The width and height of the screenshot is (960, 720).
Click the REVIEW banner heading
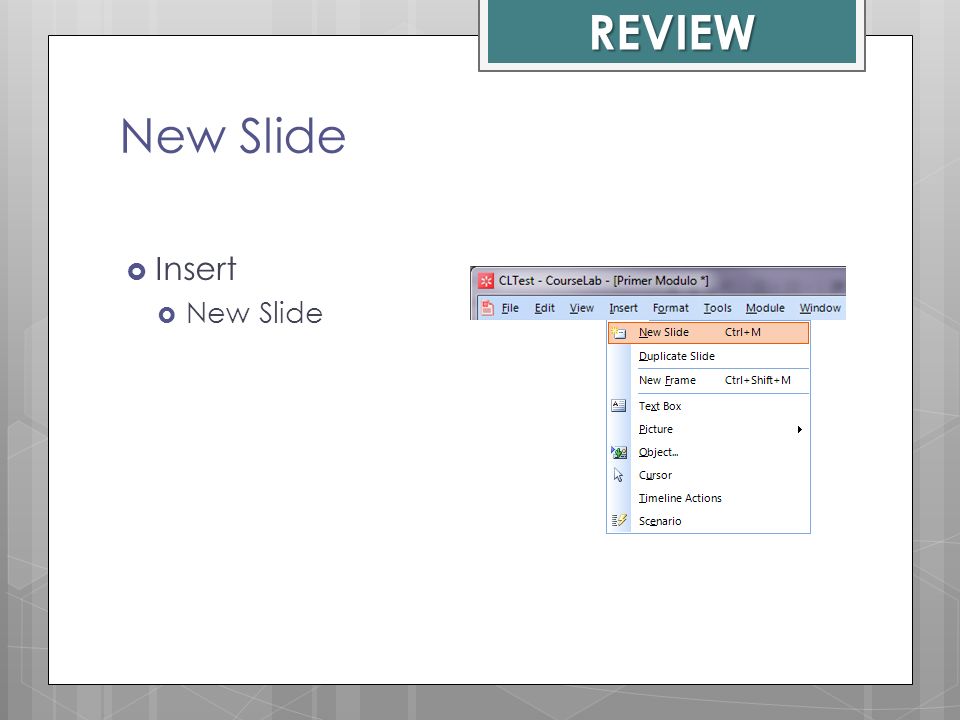[672, 32]
